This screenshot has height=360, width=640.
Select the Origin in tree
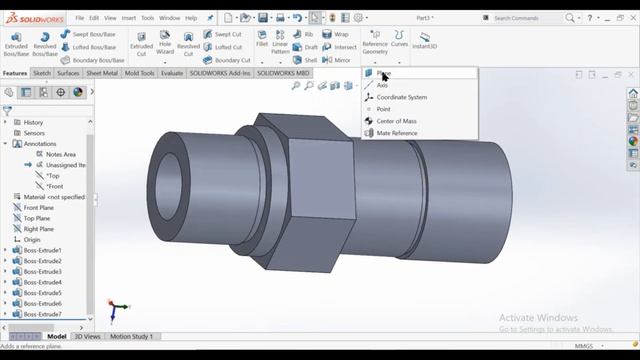32,240
